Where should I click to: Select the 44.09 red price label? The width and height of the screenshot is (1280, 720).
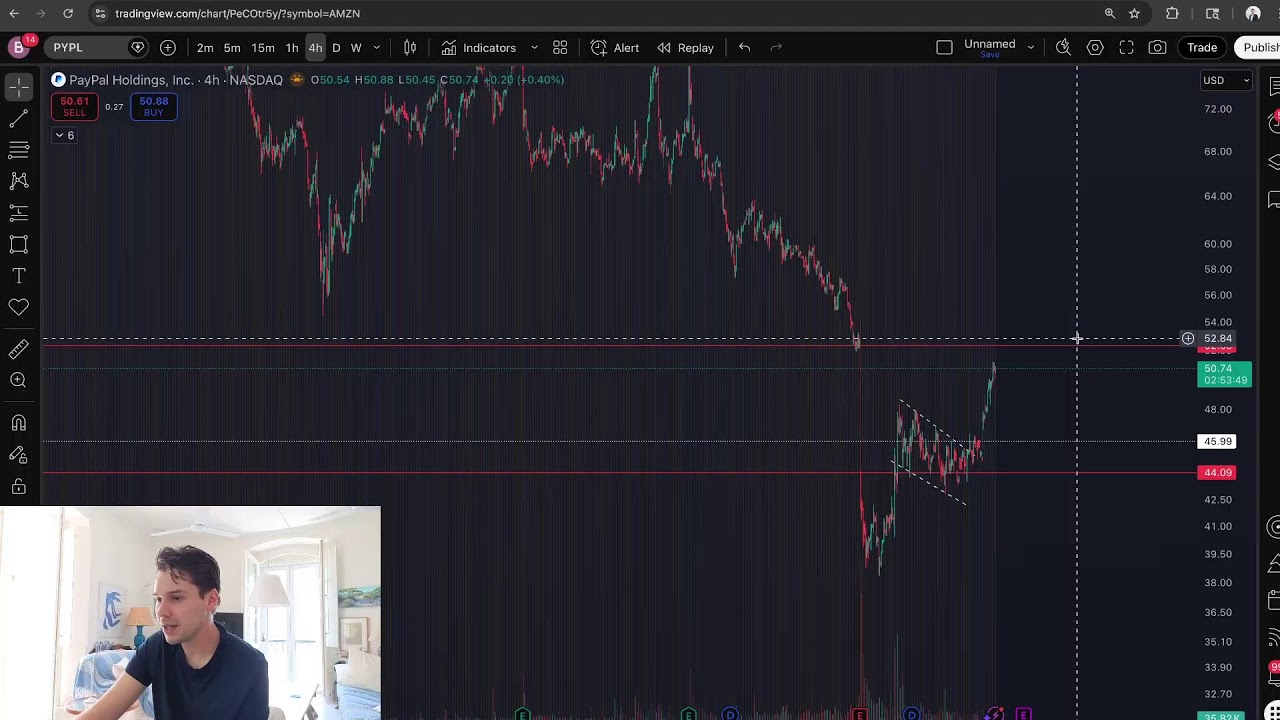1217,472
